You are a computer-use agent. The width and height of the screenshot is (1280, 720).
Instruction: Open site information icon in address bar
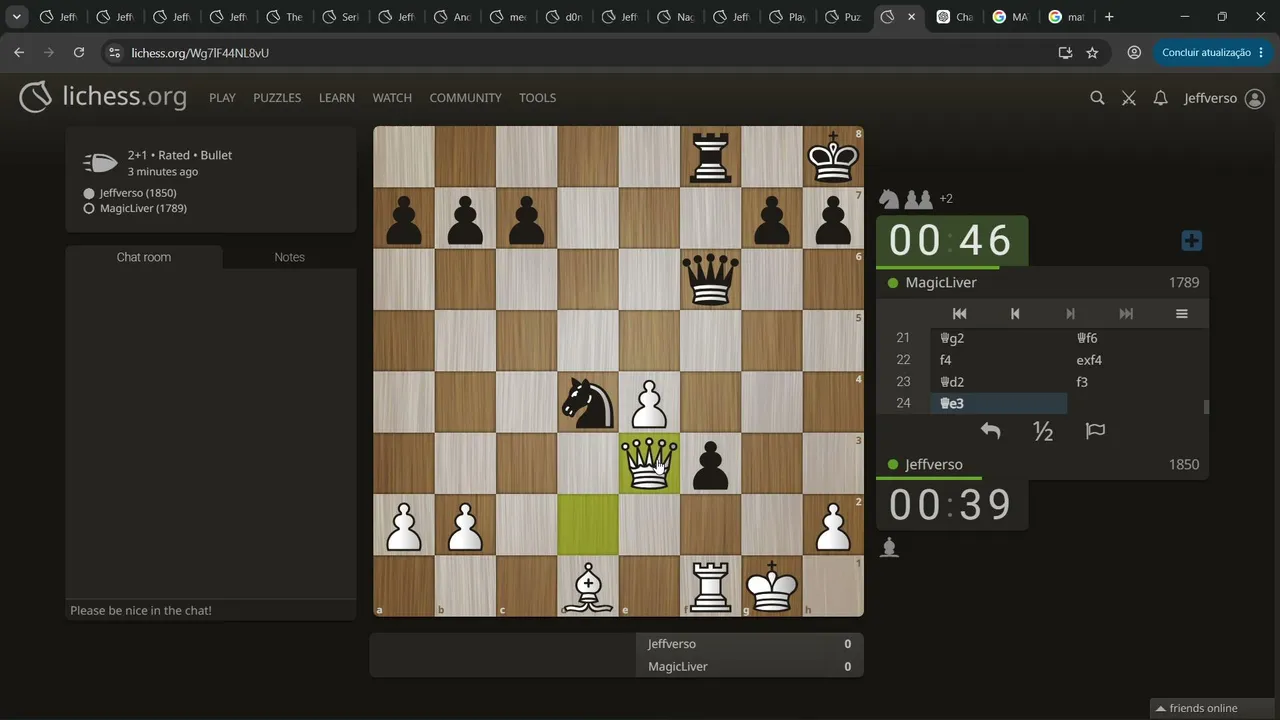(x=114, y=52)
